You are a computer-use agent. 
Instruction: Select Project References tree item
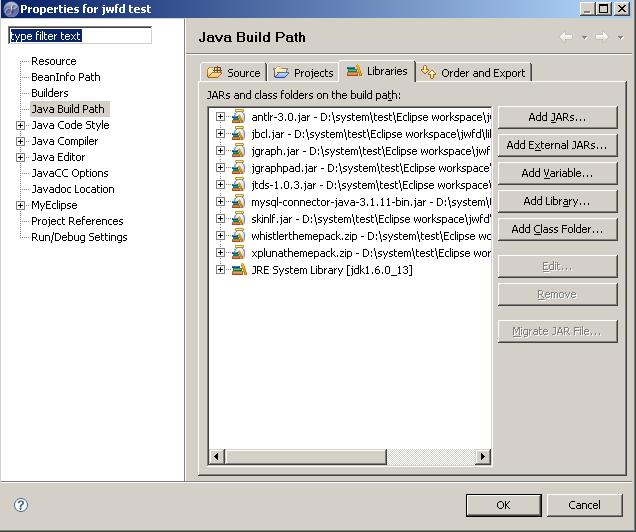[77, 221]
